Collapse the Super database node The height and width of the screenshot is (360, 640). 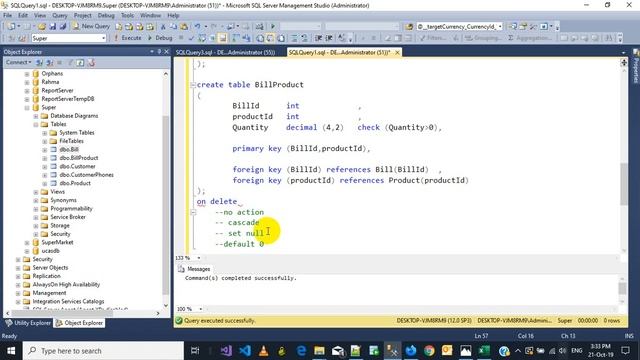(27, 108)
